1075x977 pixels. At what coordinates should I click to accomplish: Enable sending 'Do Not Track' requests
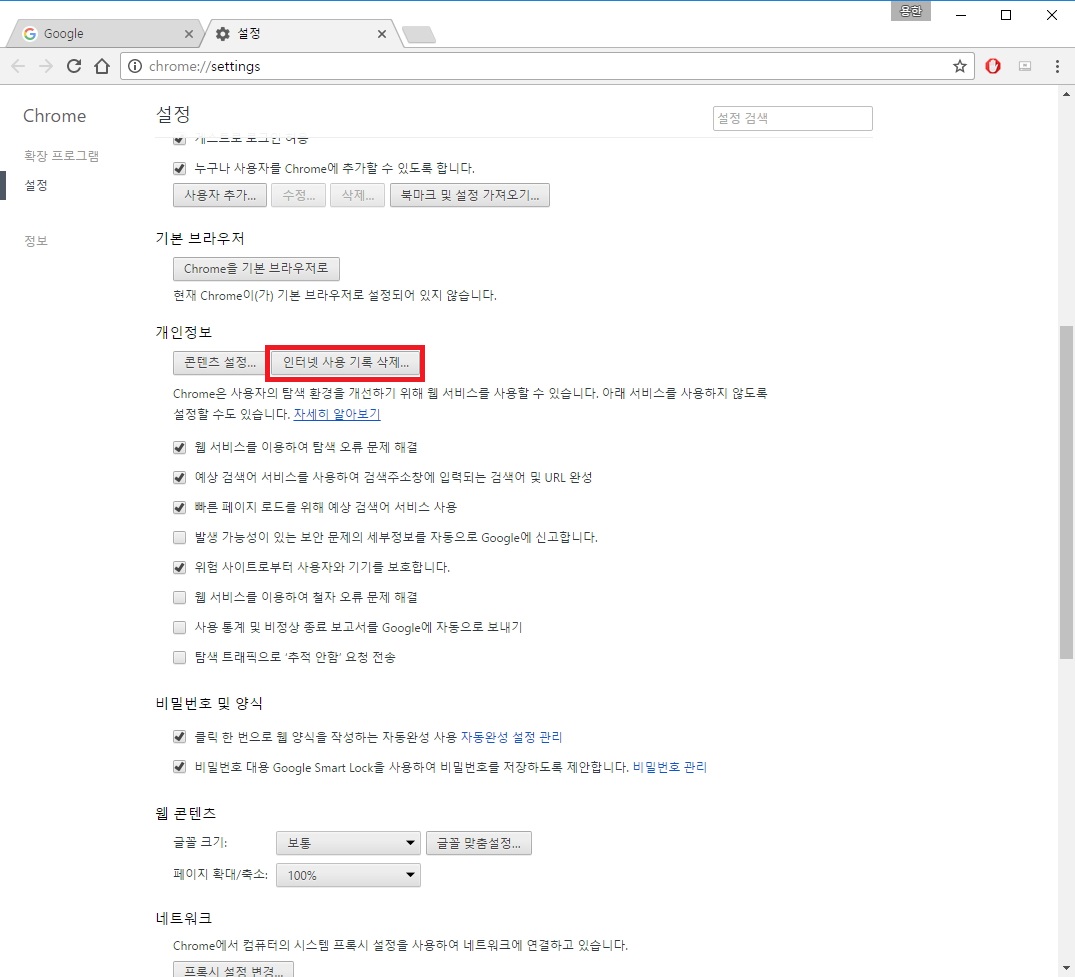click(x=179, y=657)
